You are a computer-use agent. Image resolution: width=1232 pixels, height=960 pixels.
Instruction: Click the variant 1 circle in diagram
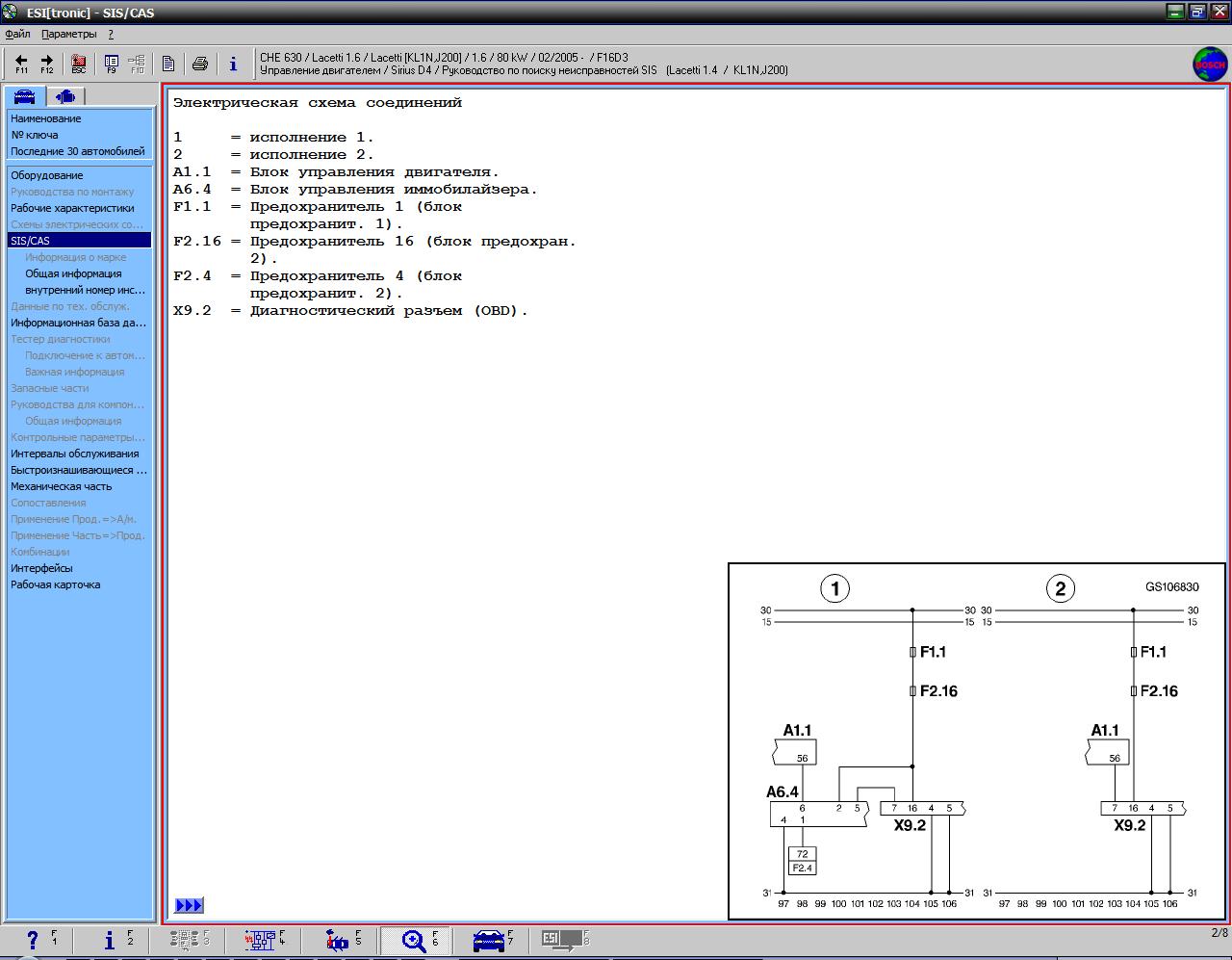click(x=834, y=588)
